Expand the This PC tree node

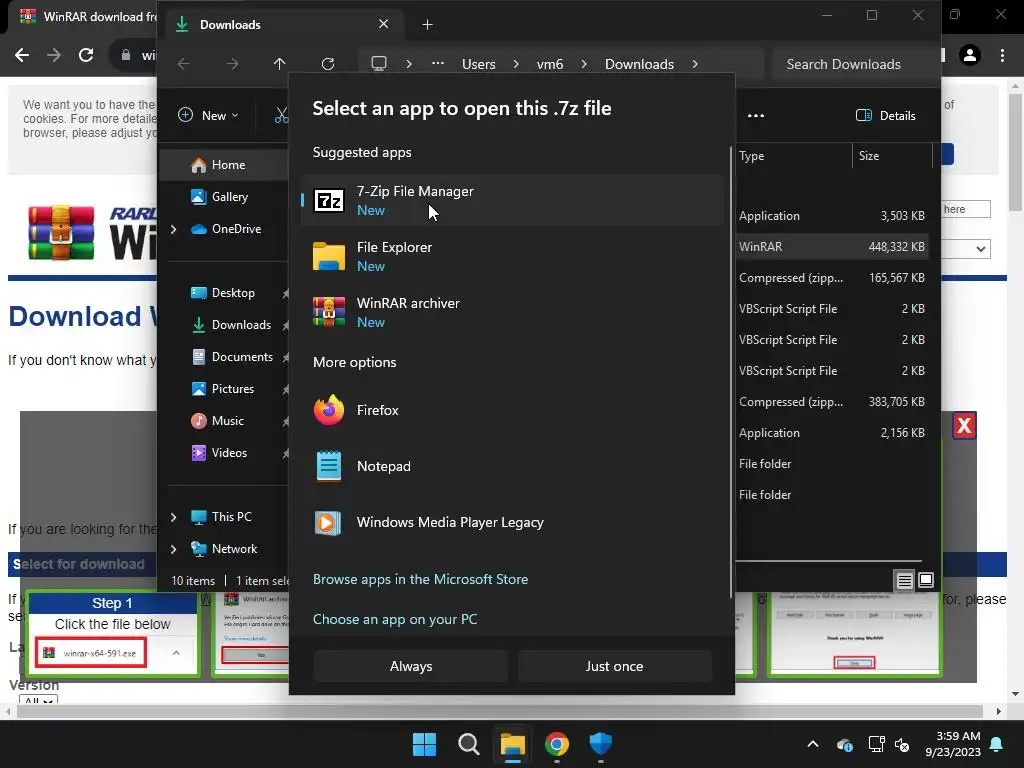(173, 517)
